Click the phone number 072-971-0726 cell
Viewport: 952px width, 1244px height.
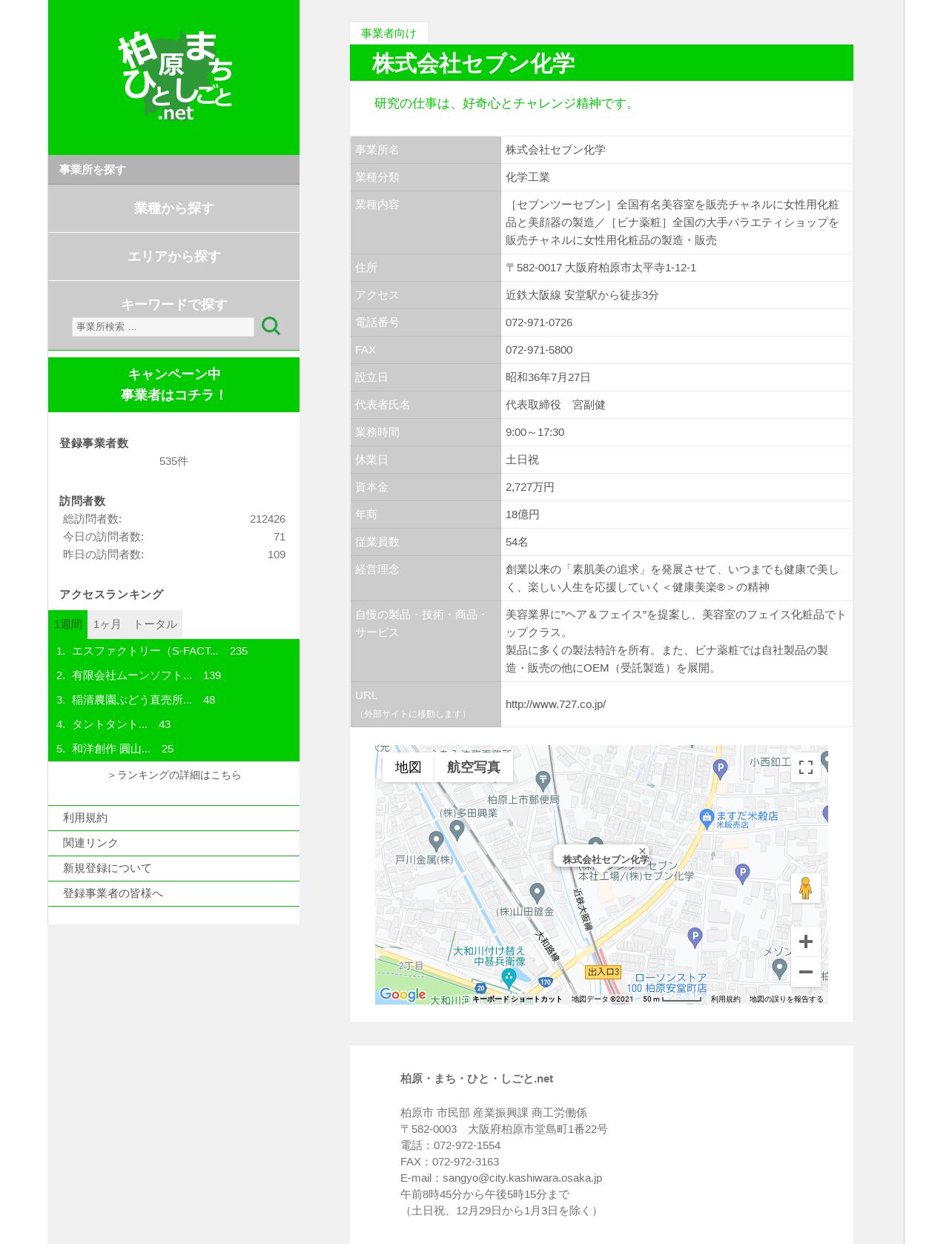[676, 322]
